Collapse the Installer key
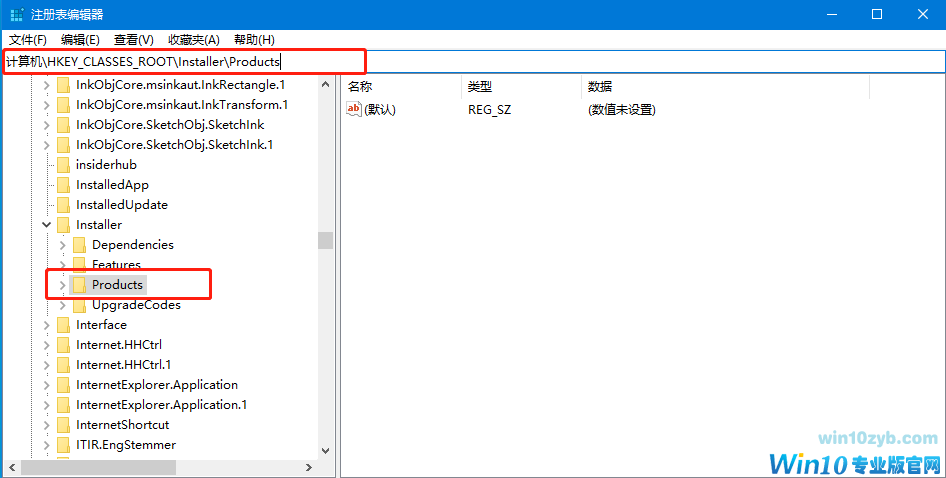Image resolution: width=946 pixels, height=478 pixels. point(46,225)
